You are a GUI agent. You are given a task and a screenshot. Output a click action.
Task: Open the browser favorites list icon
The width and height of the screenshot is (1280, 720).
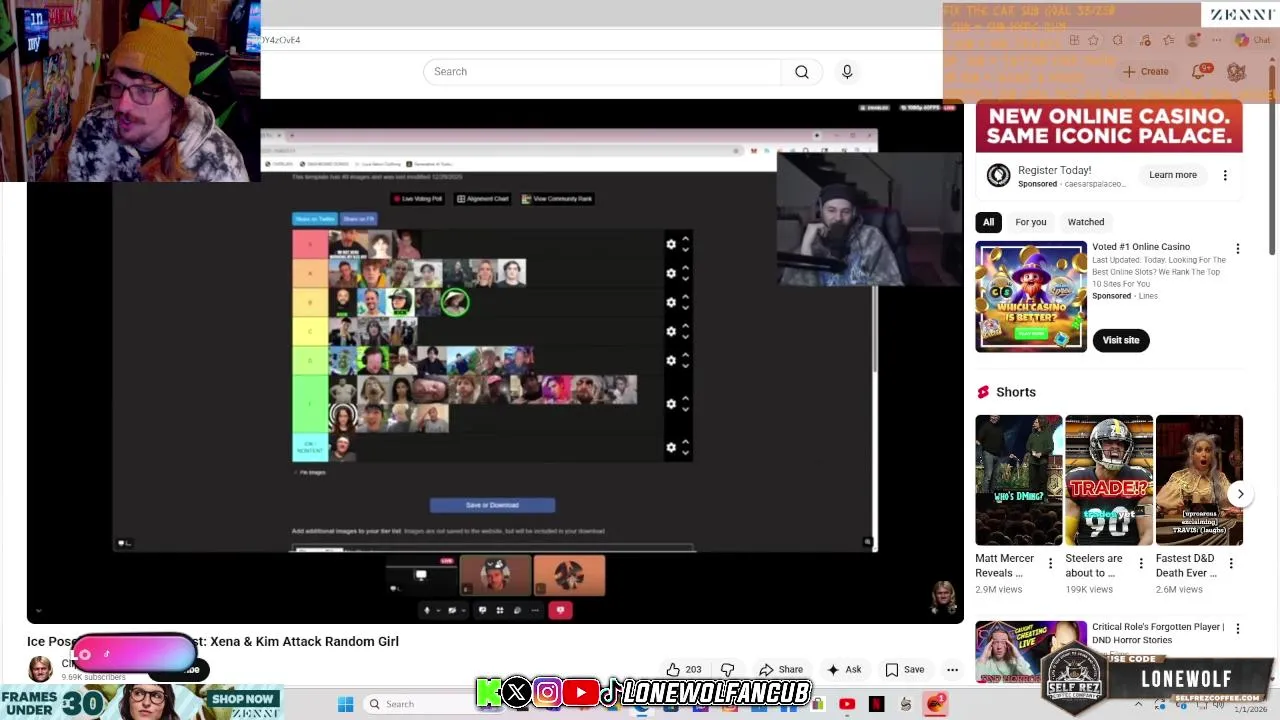[1168, 40]
